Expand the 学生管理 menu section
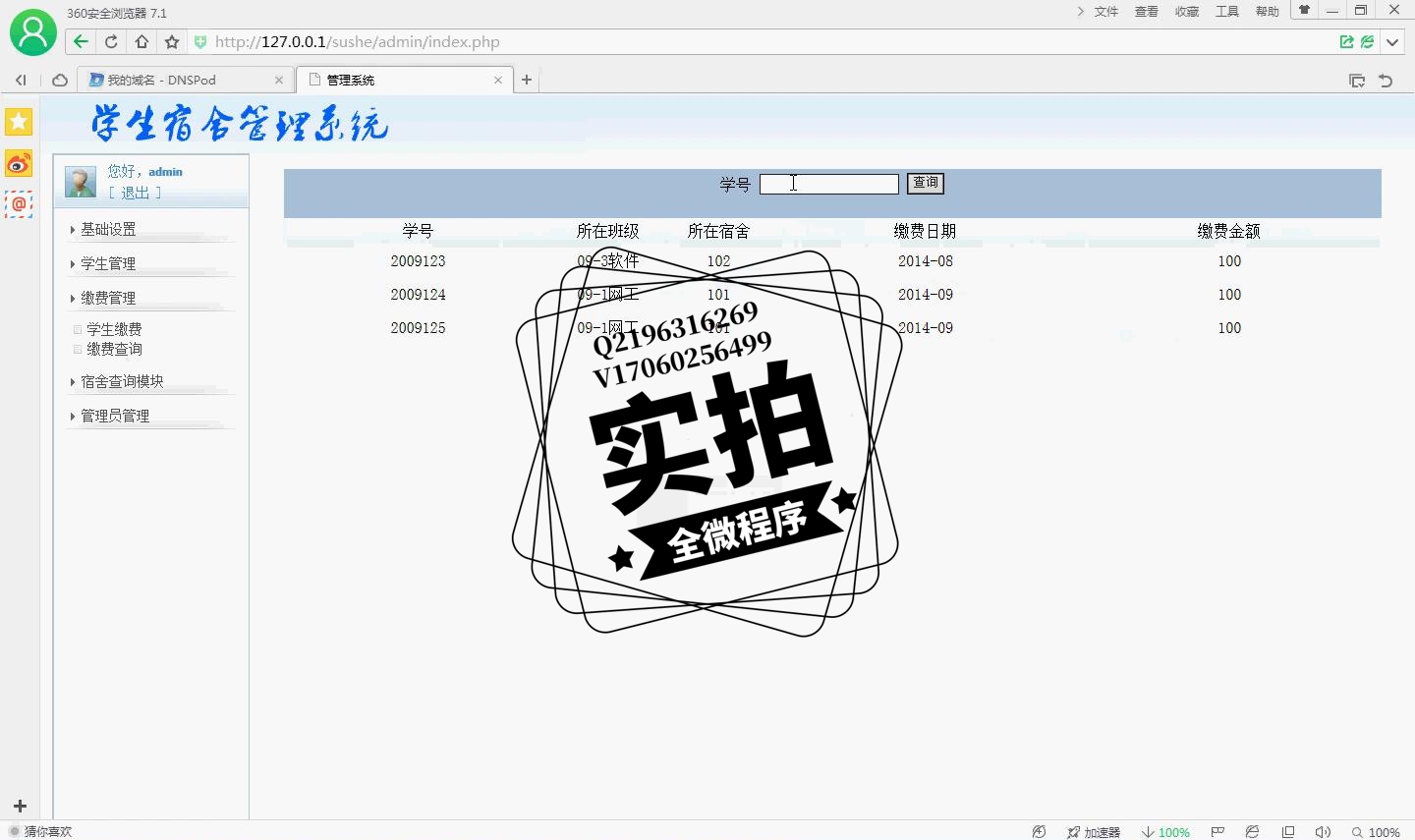Screen dimensions: 1415x840 pos(108,263)
